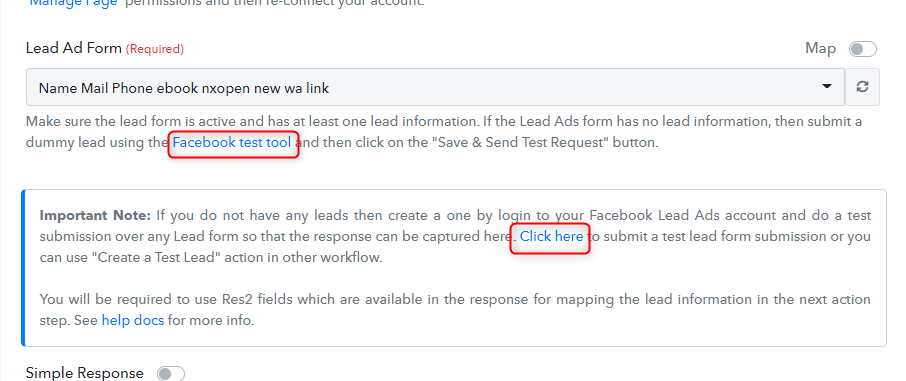The height and width of the screenshot is (381, 906).
Task: Click the red '(Required)' indicator text
Action: tap(155, 49)
